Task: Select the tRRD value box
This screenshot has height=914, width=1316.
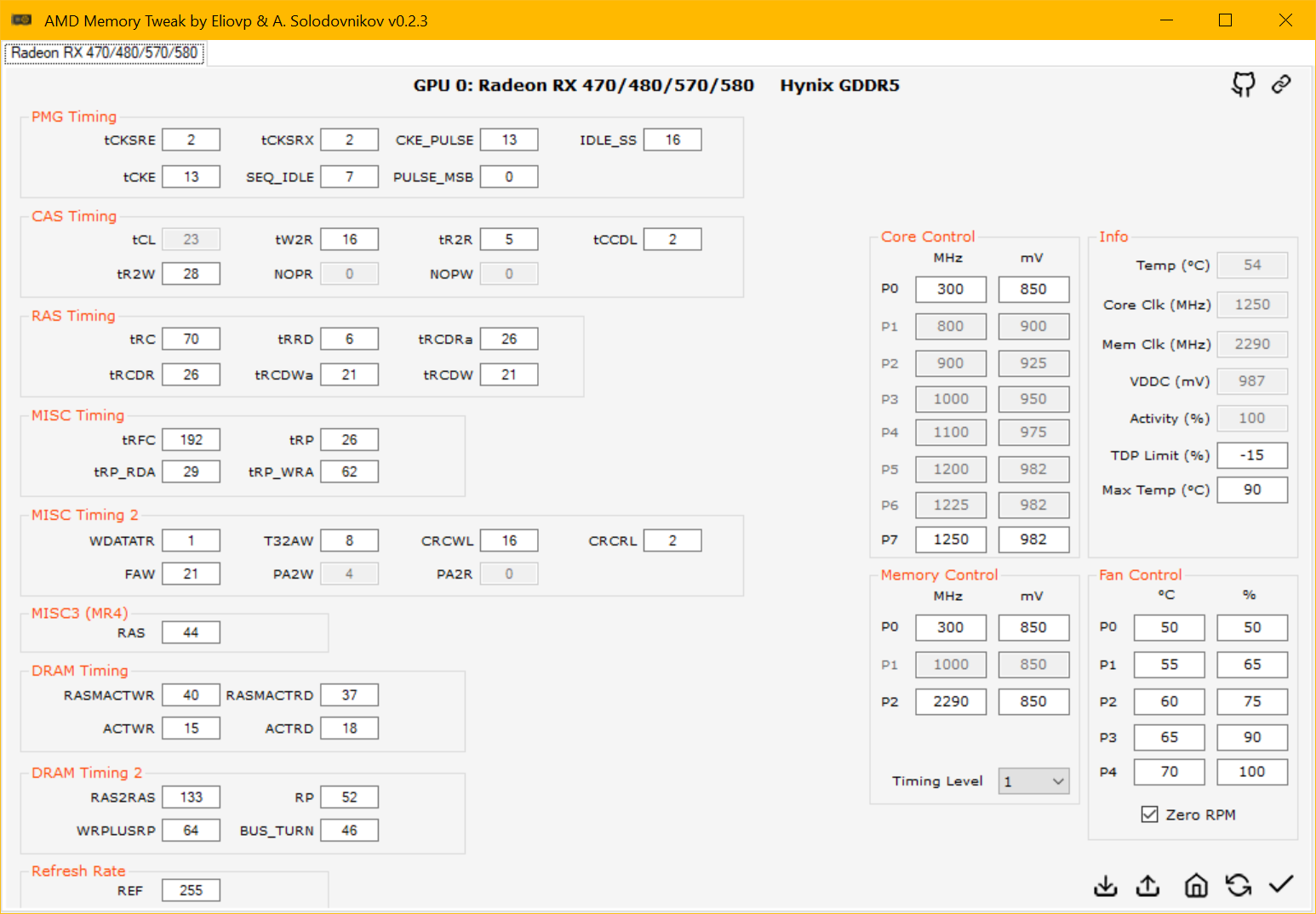Action: 350,339
